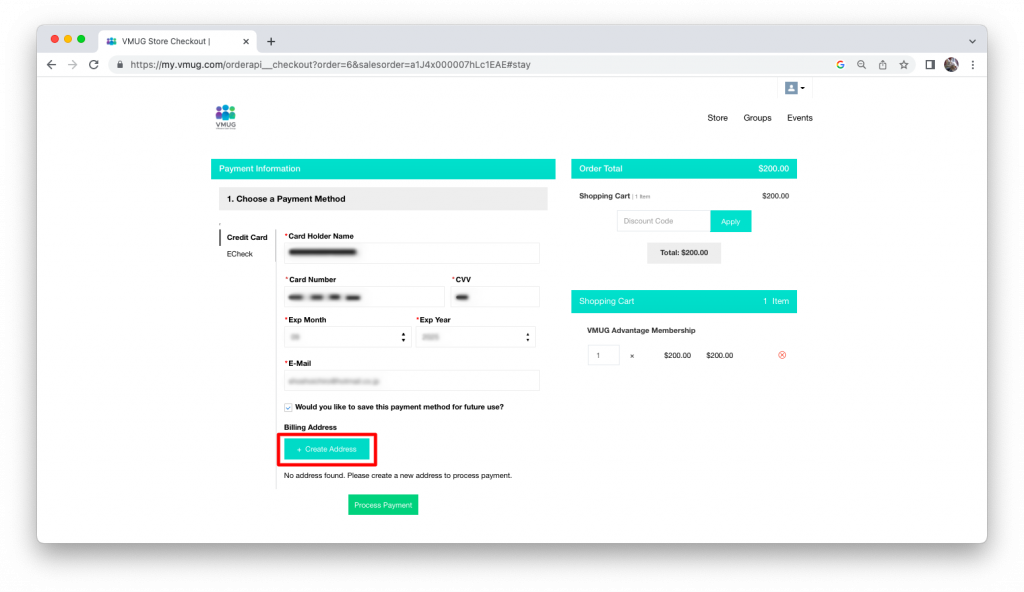Click the Google search icon in the address bar
Viewport: 1024px width, 592px height.
tap(840, 63)
